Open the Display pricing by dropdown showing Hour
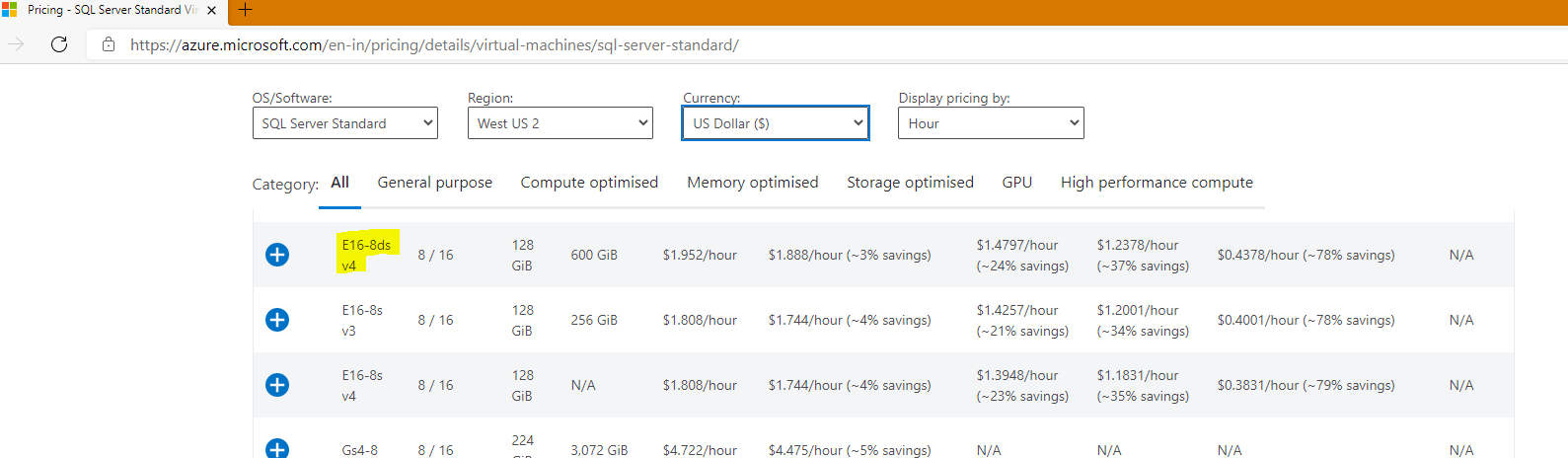Viewport: 1568px width, 458px height. (991, 123)
